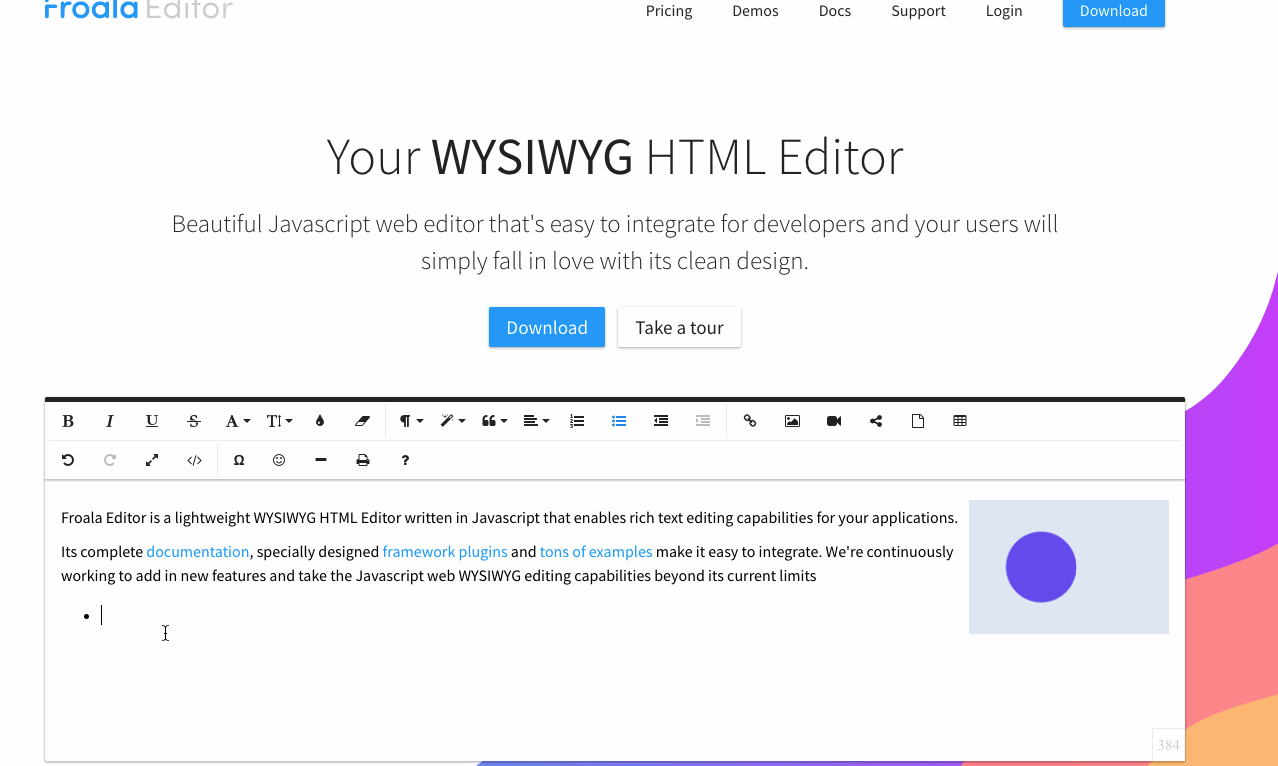Click the insert link icon
Image resolution: width=1278 pixels, height=766 pixels.
(x=750, y=421)
